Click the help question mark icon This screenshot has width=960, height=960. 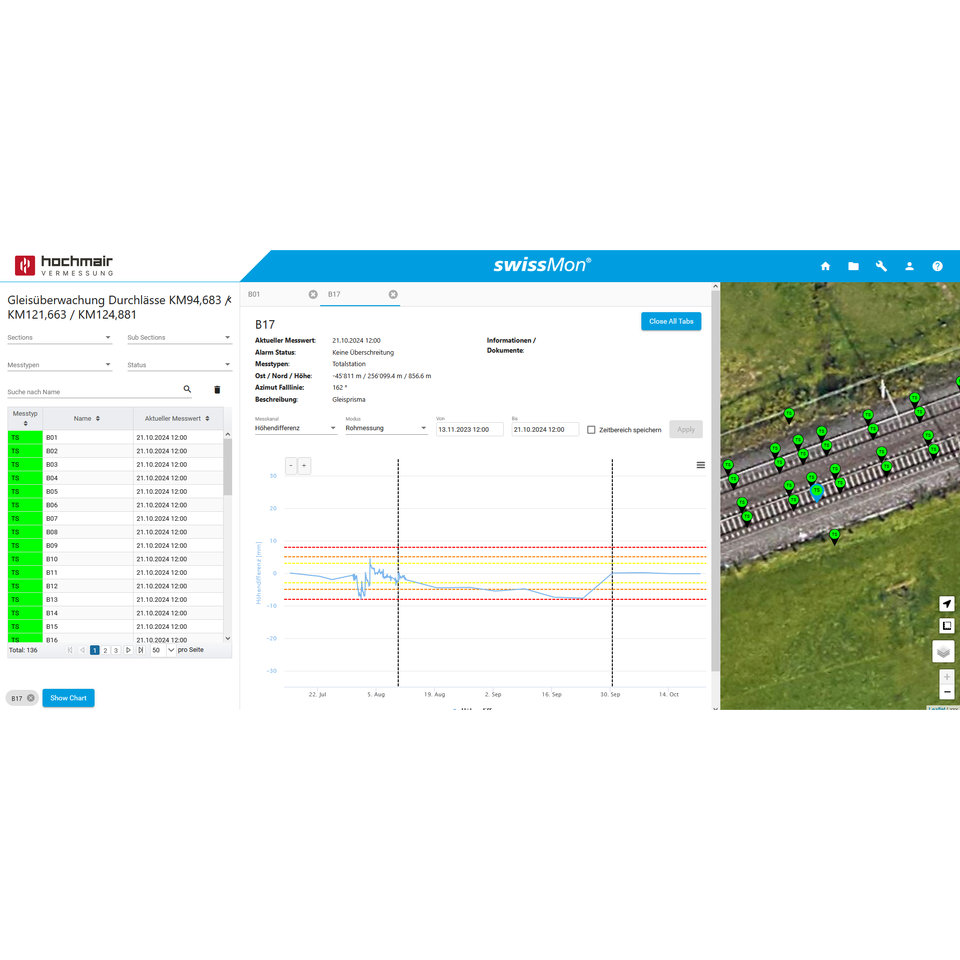tap(937, 266)
